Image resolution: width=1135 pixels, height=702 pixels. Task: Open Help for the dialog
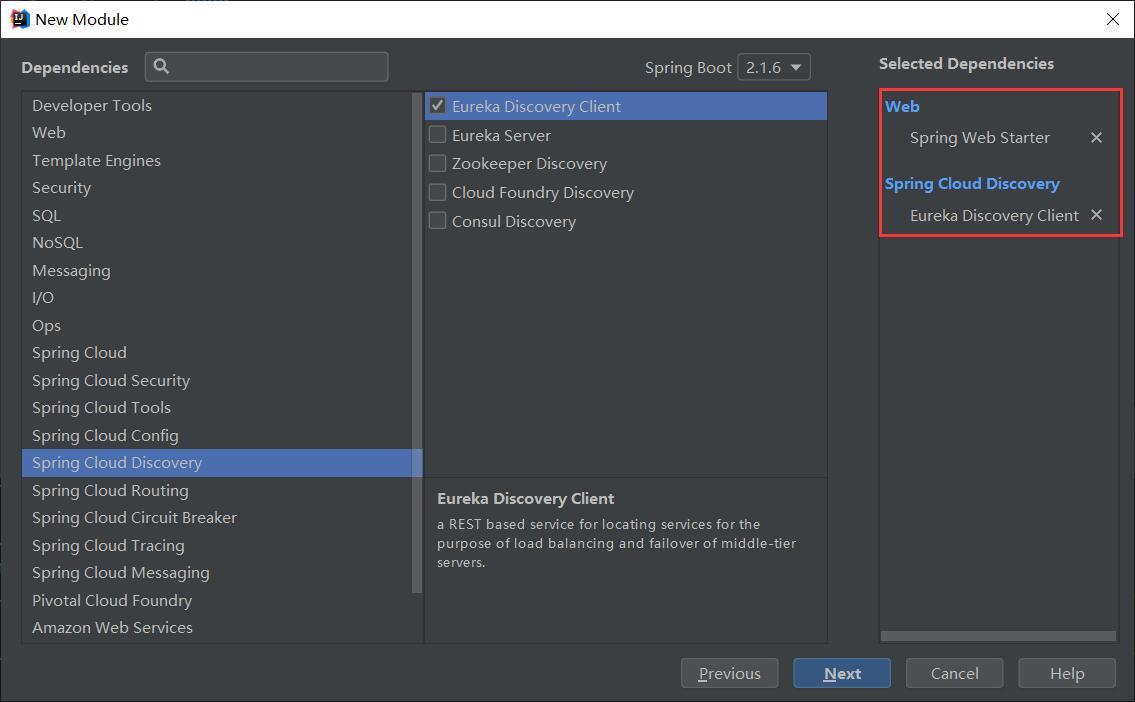(1067, 673)
